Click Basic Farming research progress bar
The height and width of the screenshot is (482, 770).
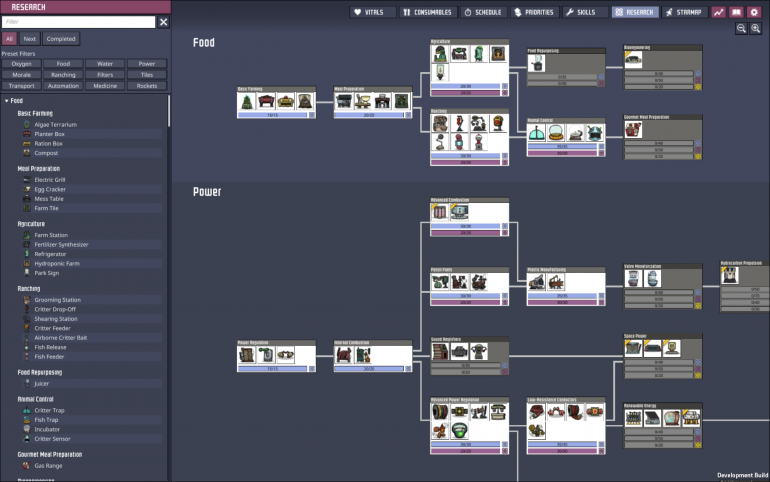273,115
